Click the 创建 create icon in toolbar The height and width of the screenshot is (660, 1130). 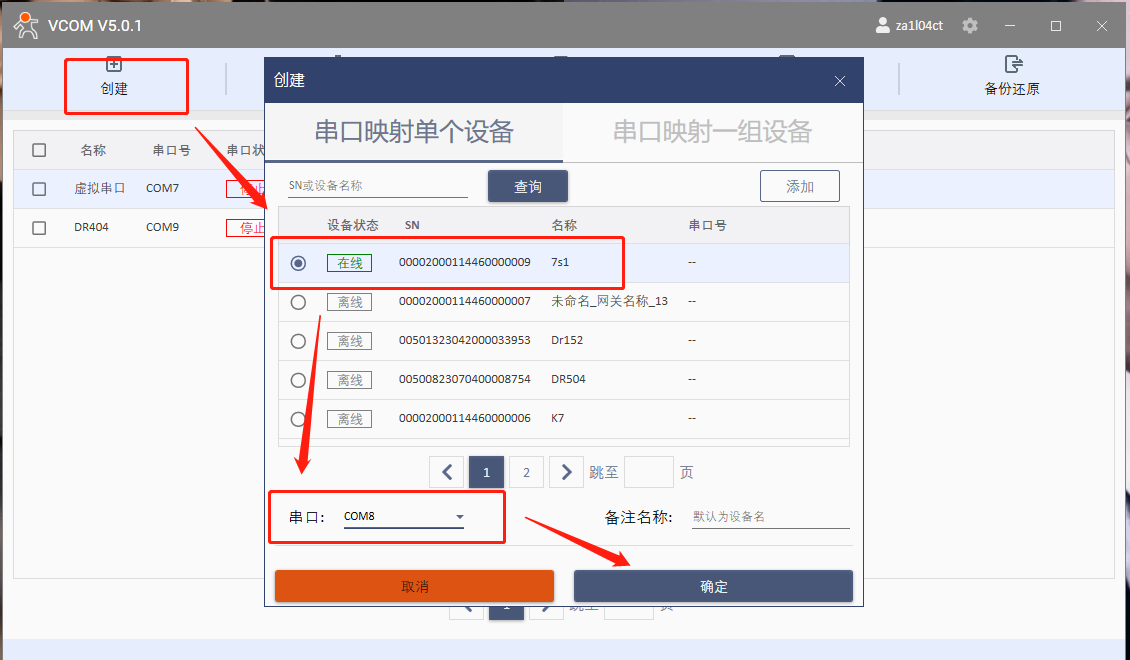114,65
